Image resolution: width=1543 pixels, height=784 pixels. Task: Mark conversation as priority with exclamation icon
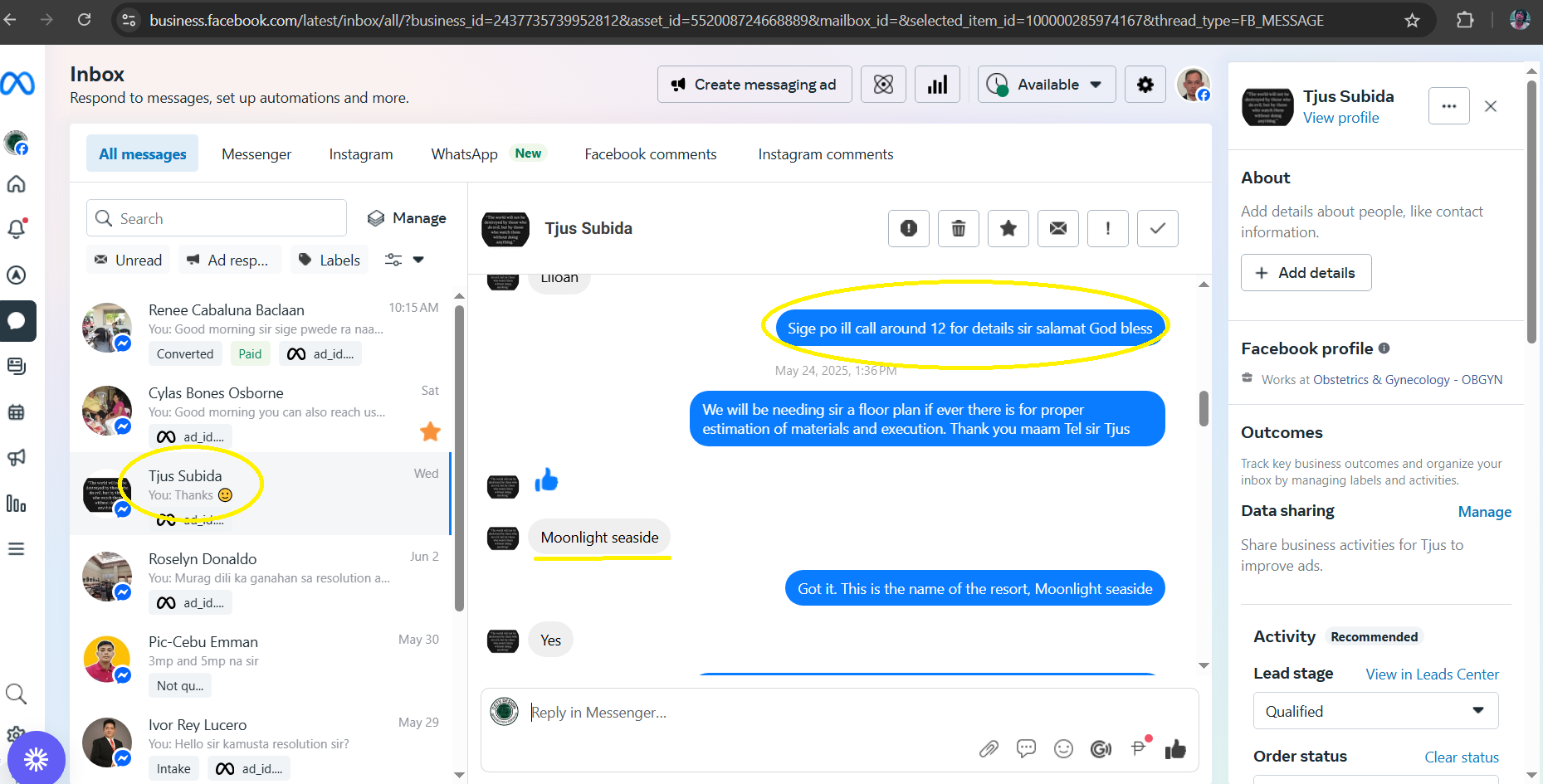point(1108,228)
